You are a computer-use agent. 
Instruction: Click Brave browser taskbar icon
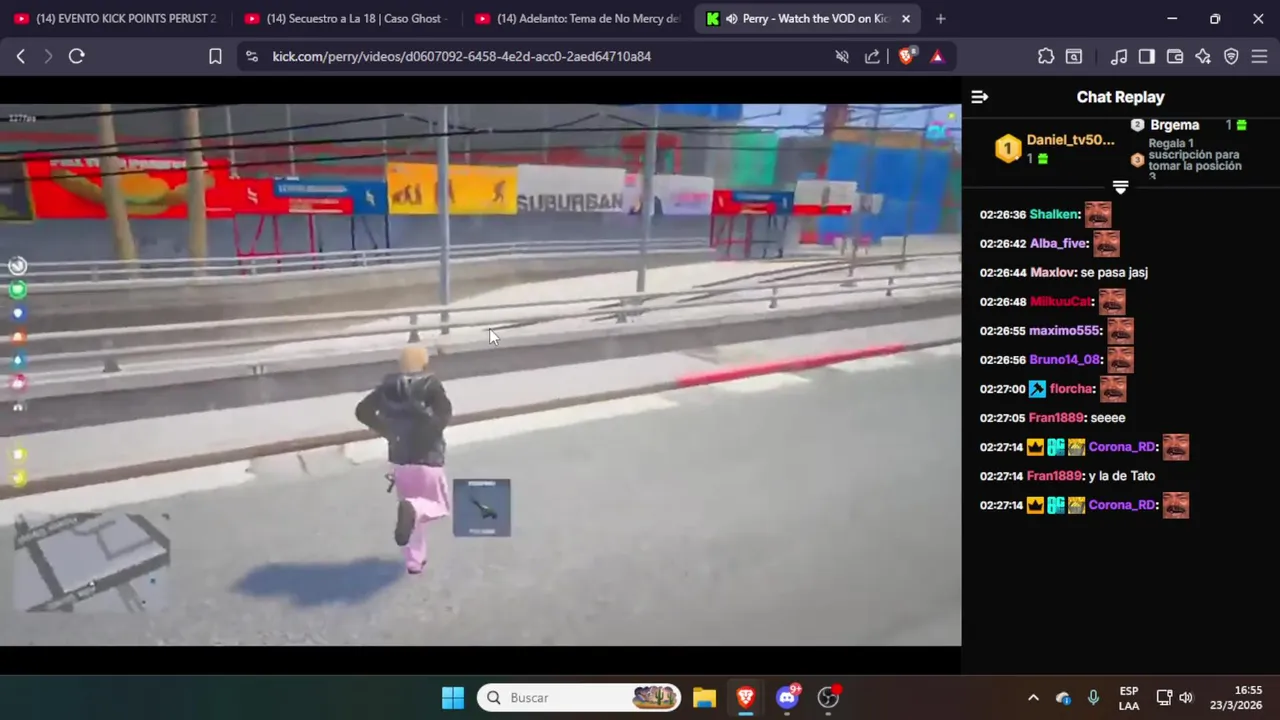pyautogui.click(x=745, y=697)
